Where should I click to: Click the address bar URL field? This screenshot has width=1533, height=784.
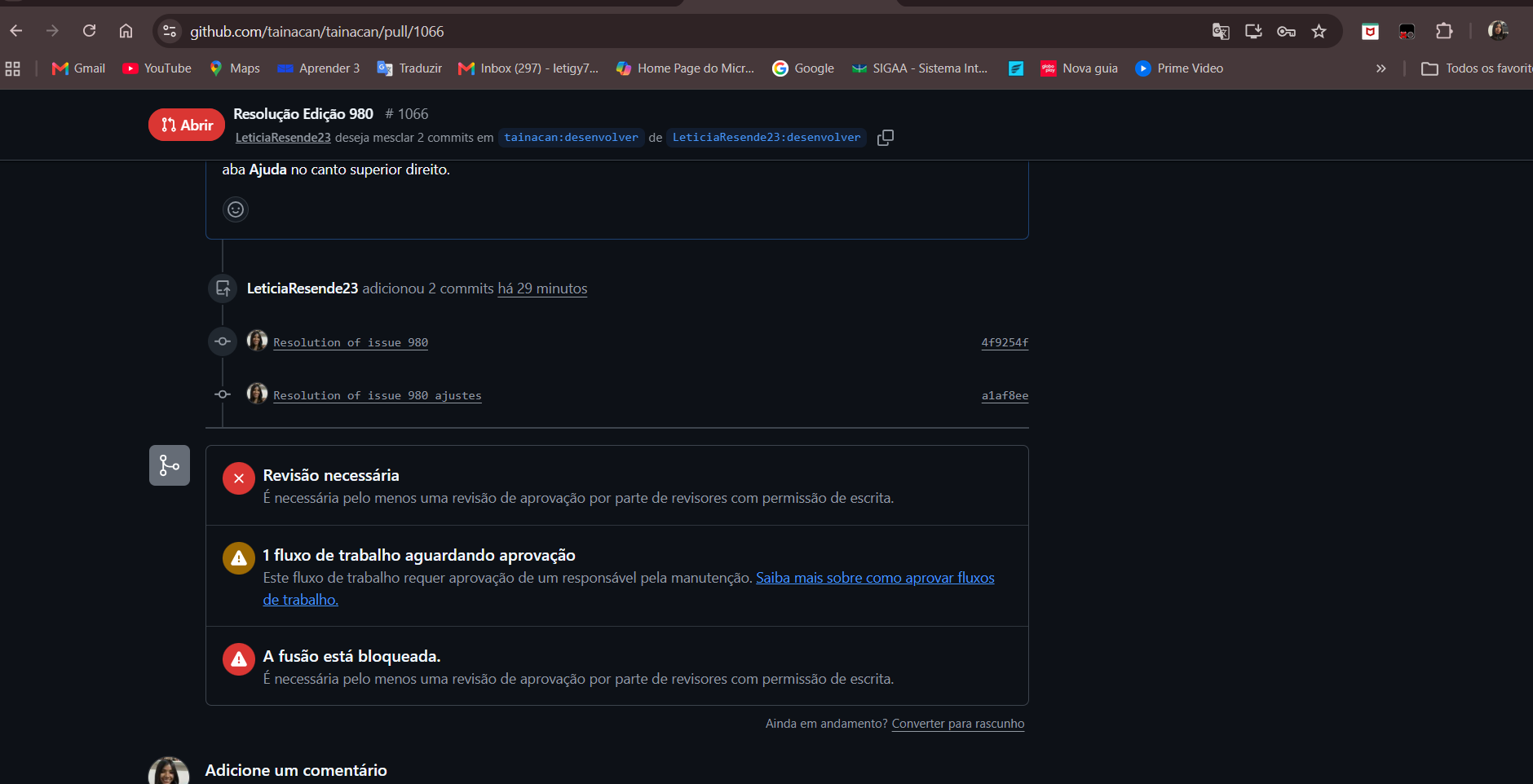click(x=693, y=31)
